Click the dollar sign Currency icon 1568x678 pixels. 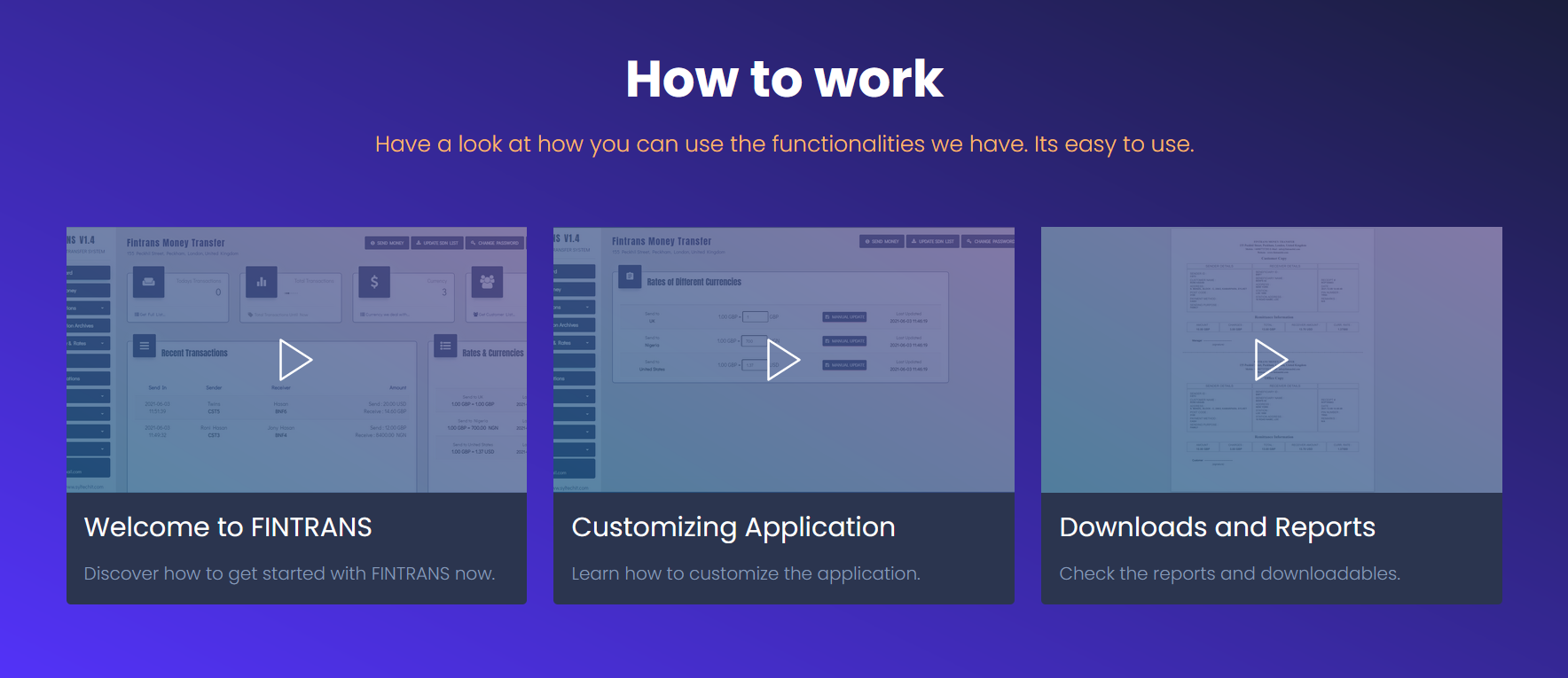(374, 283)
